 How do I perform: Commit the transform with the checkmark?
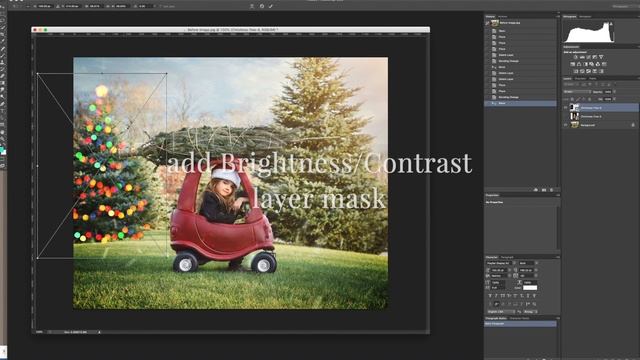271,6
